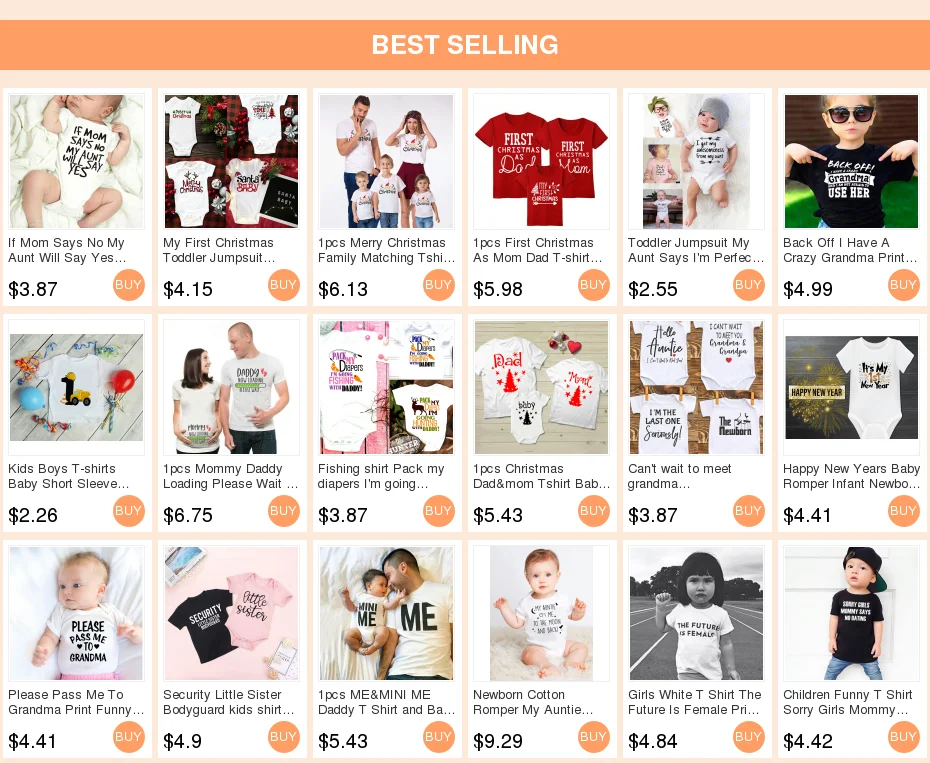
Task: Open the Please Pass Me To Grandma title link
Action: coord(76,702)
